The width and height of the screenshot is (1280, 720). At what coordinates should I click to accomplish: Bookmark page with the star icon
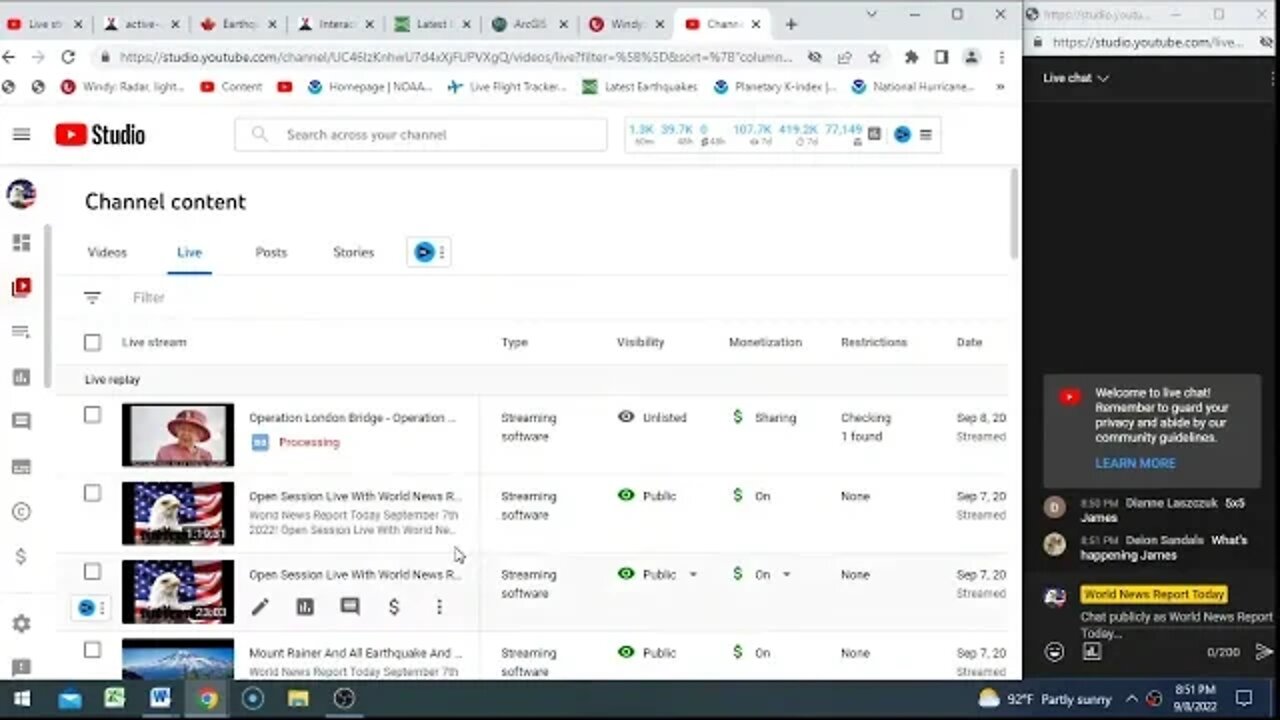874,57
